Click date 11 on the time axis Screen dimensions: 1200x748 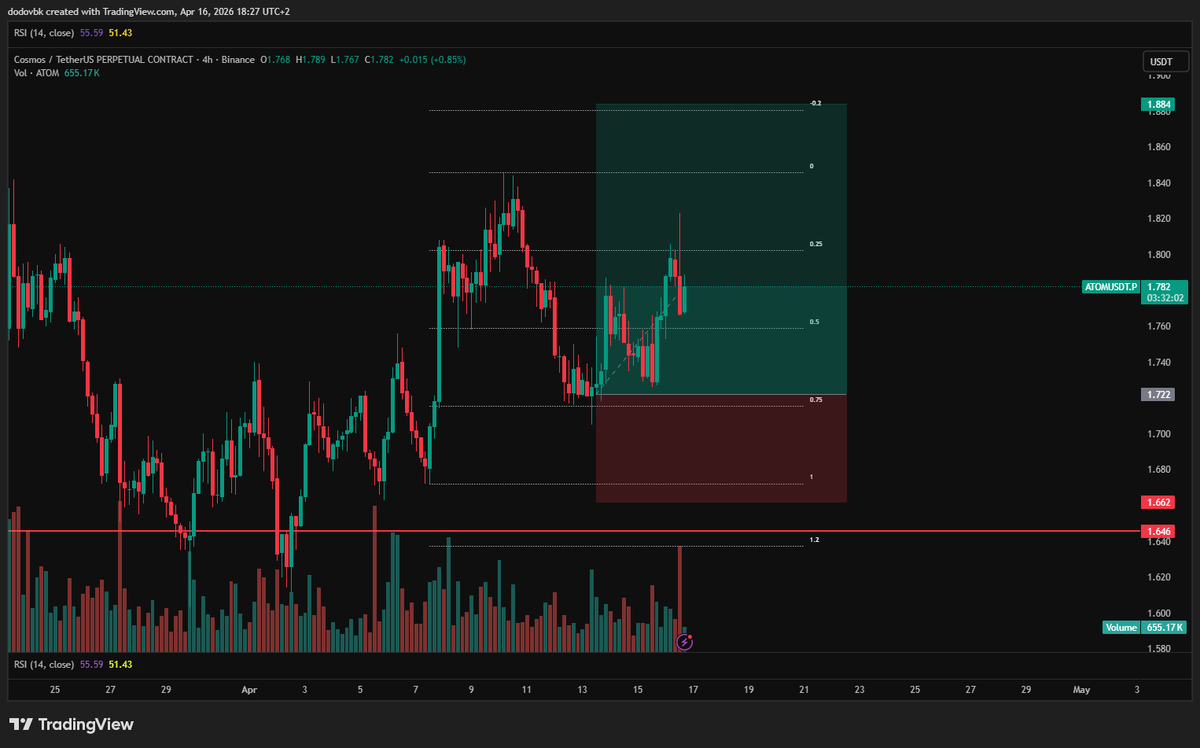(x=526, y=690)
